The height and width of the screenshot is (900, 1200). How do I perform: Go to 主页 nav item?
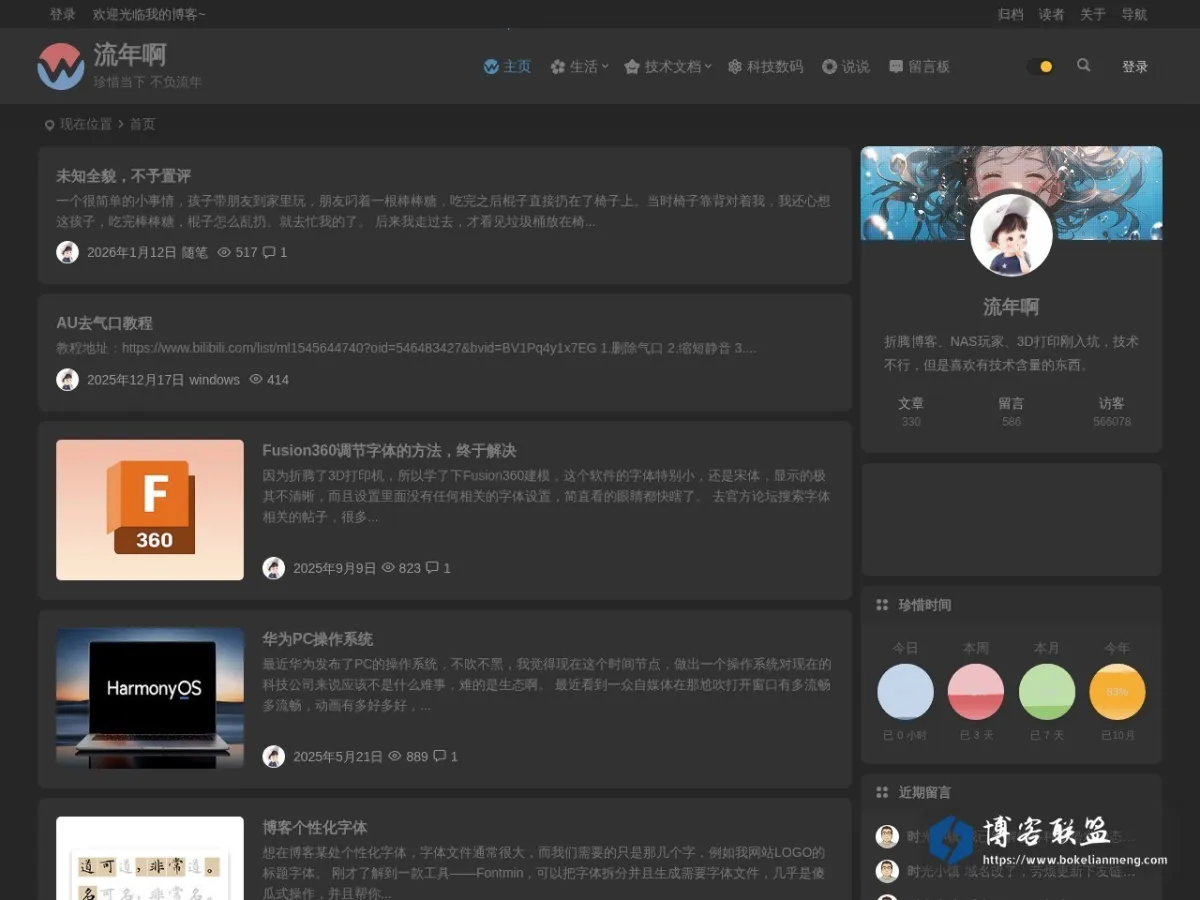click(x=507, y=67)
